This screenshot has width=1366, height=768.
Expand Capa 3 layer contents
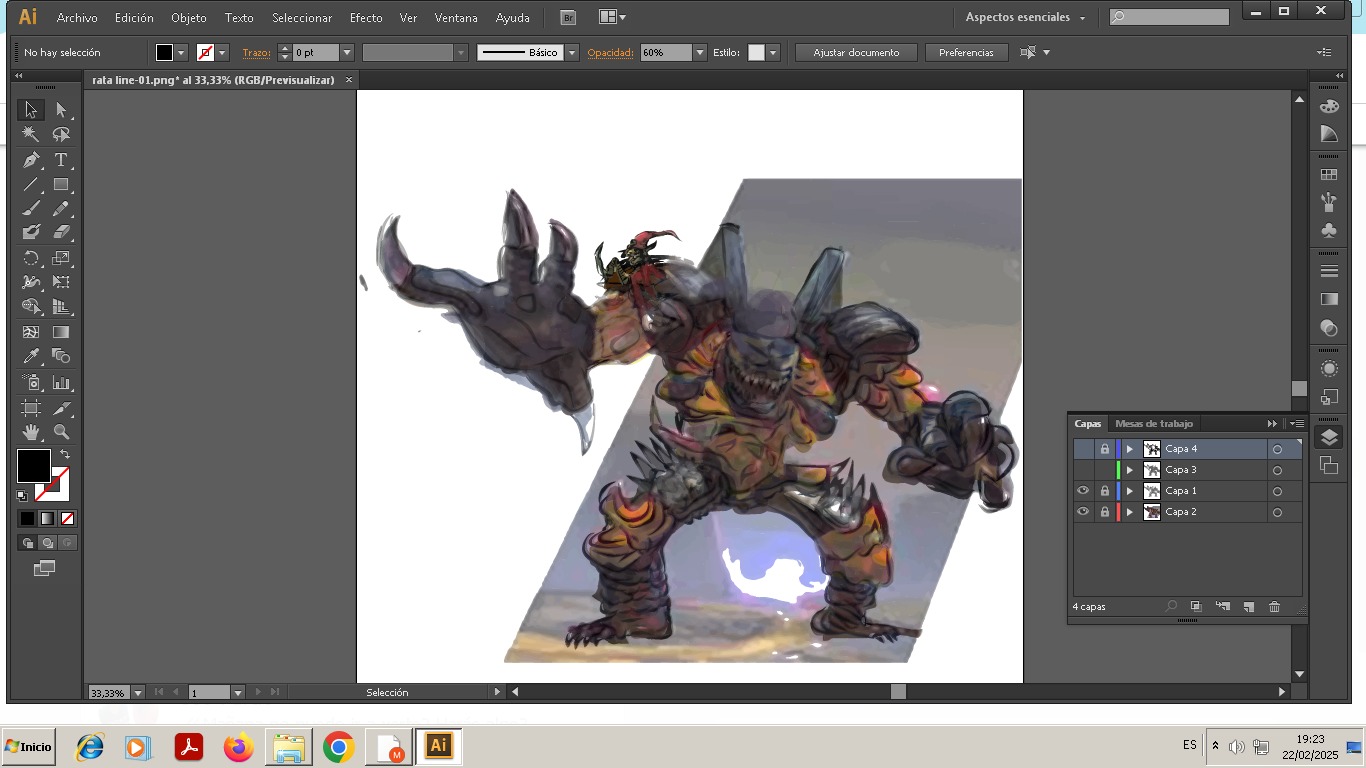click(1130, 470)
